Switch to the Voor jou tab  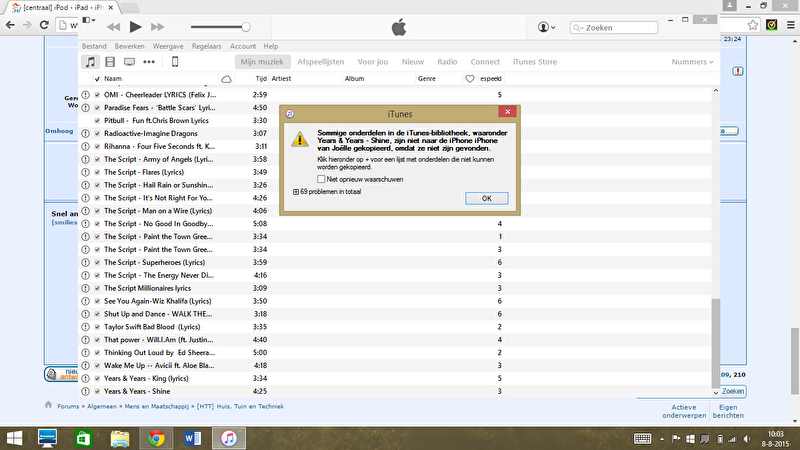pos(373,62)
